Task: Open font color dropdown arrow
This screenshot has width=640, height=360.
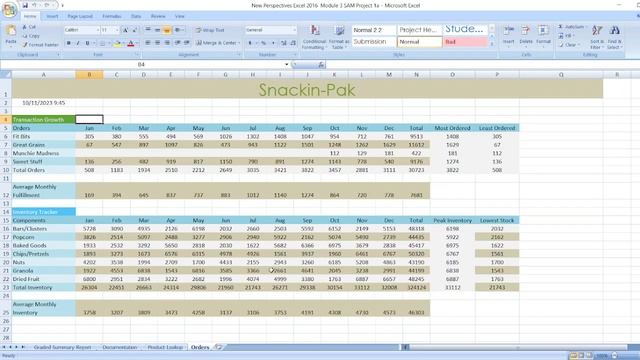Action: pyautogui.click(x=136, y=43)
